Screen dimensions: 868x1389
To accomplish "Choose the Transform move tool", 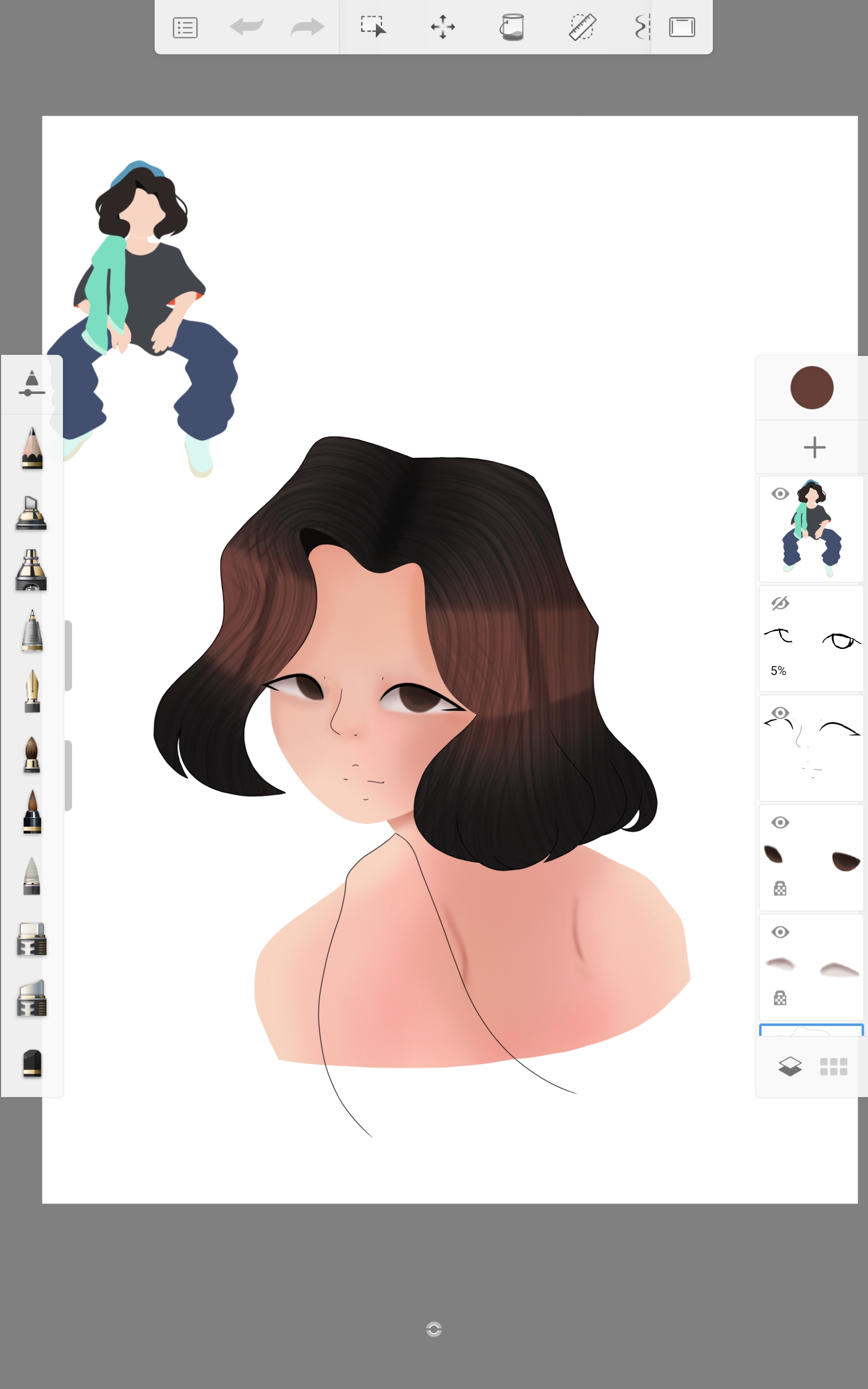I will tap(443, 27).
